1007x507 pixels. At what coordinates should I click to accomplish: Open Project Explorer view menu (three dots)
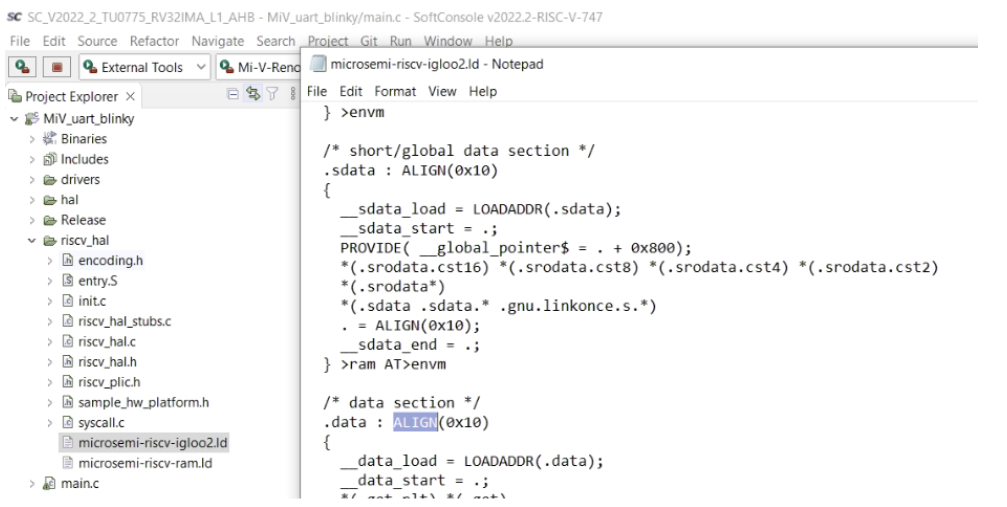[293, 94]
